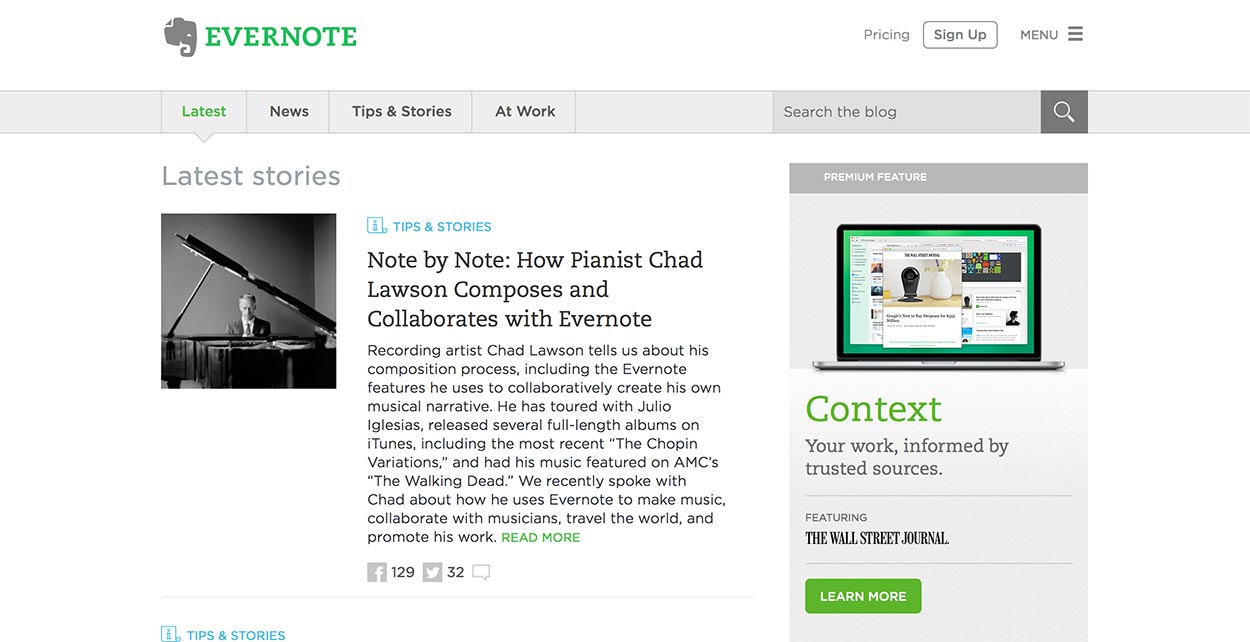Click the Twitter share count 32
Viewport: 1250px width, 642px height.
click(x=456, y=573)
